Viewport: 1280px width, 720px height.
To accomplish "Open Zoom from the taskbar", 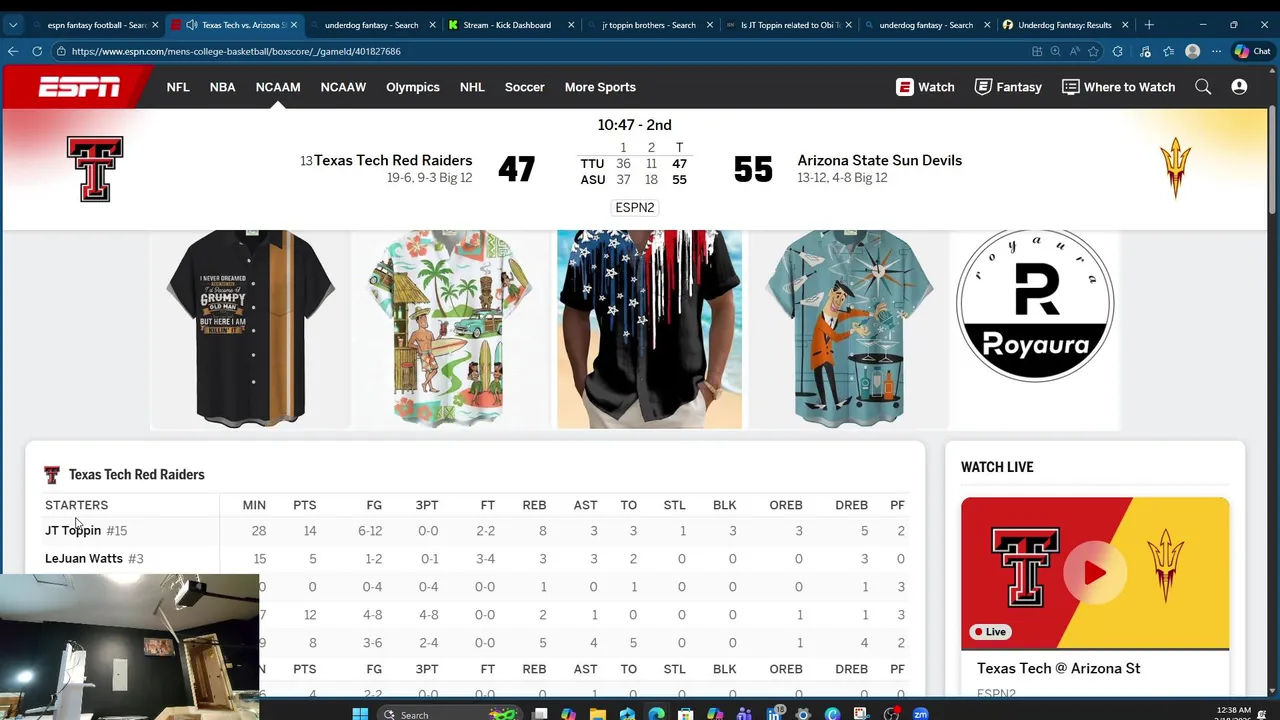I will pyautogui.click(x=921, y=714).
